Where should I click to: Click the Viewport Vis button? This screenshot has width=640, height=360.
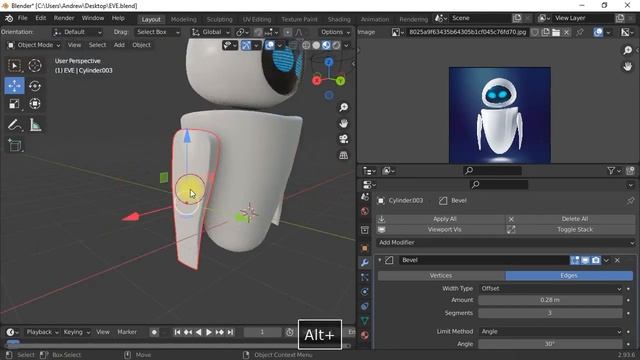click(x=441, y=229)
